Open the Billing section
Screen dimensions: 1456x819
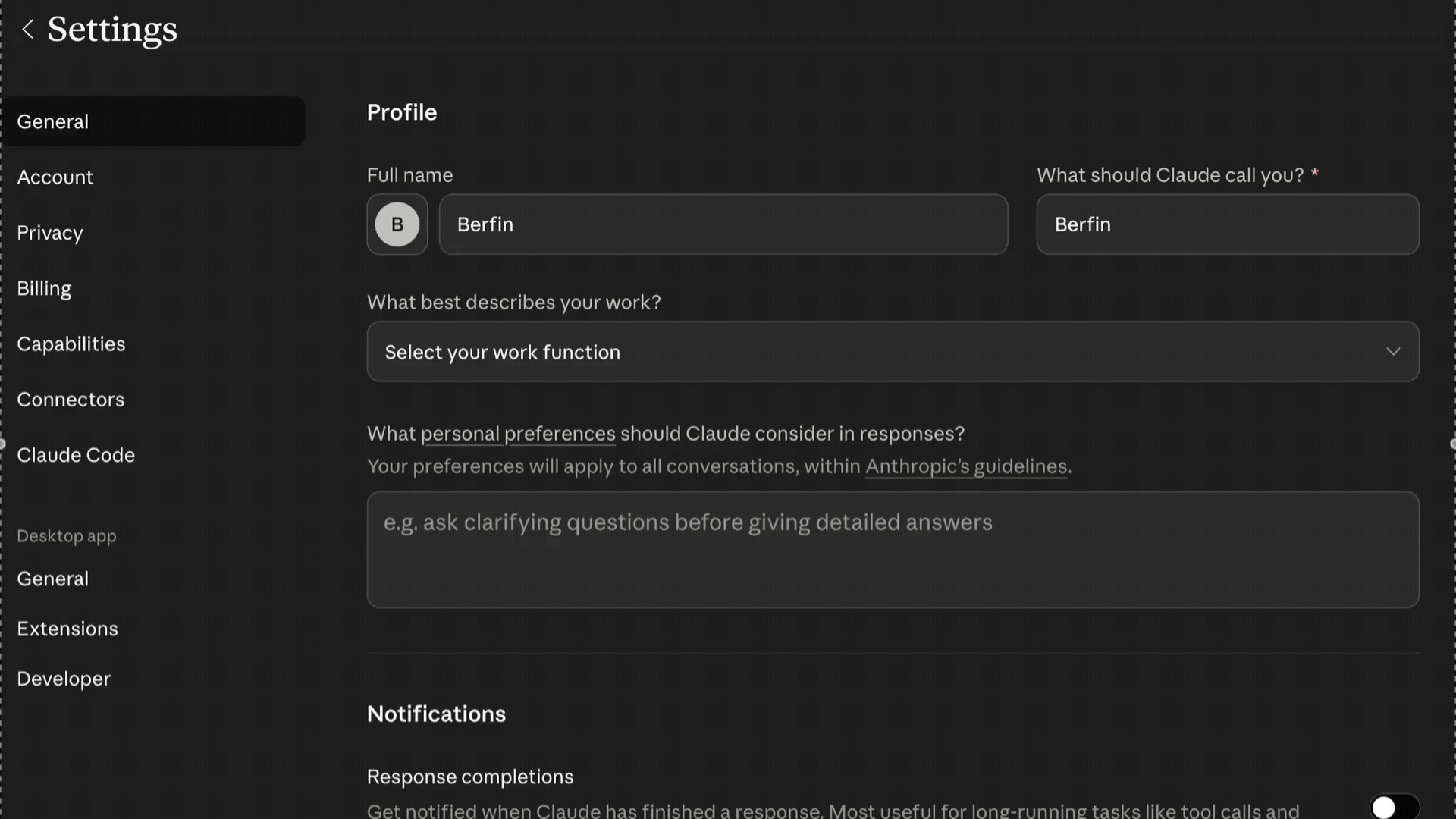[44, 289]
